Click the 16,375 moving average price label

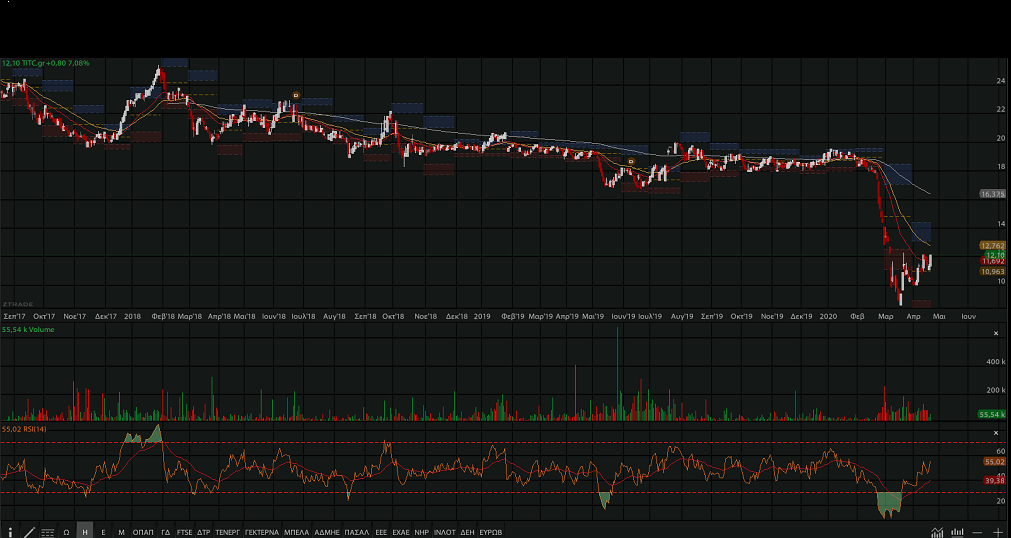point(992,194)
